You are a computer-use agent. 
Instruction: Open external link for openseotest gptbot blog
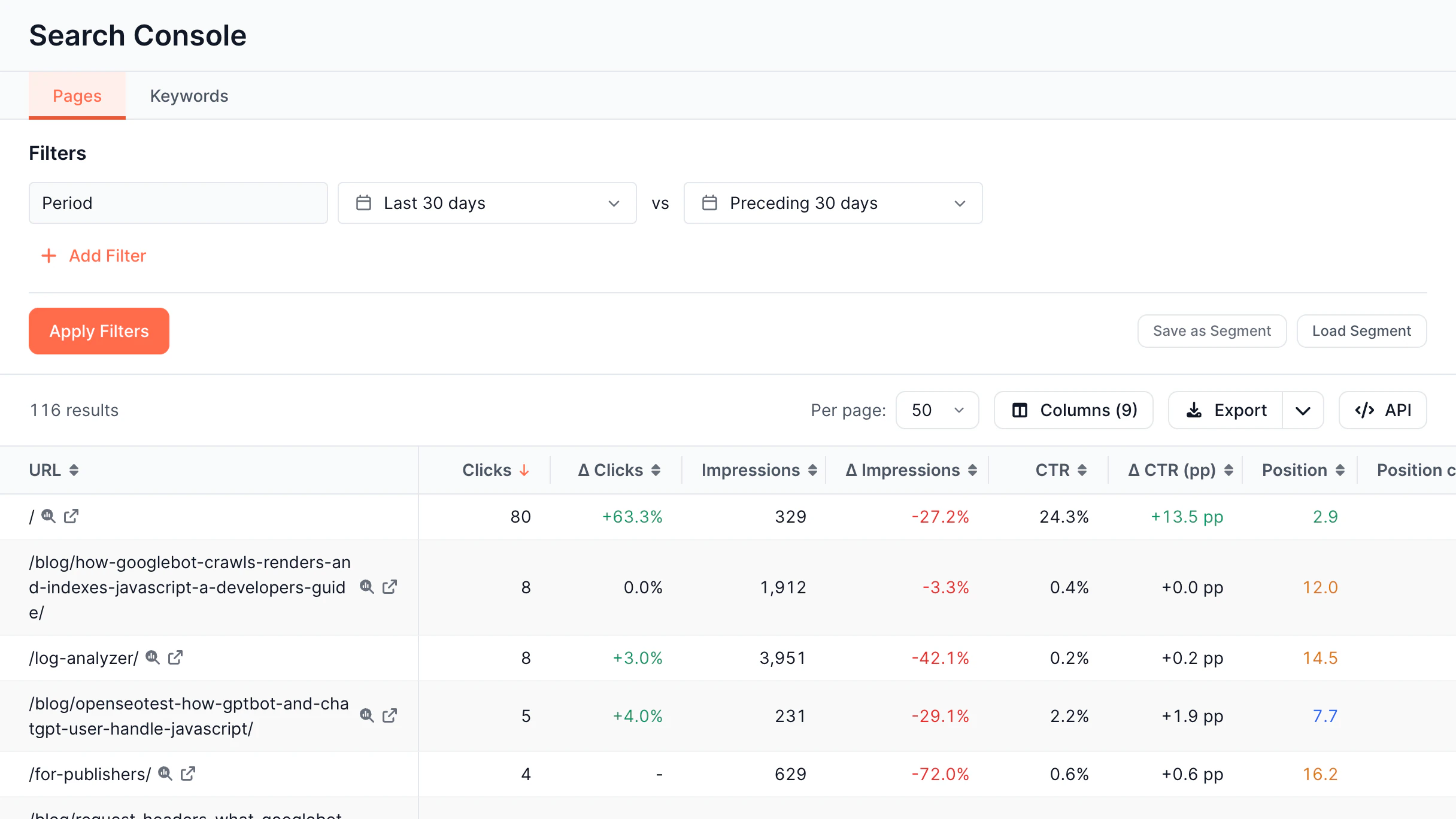(x=390, y=715)
